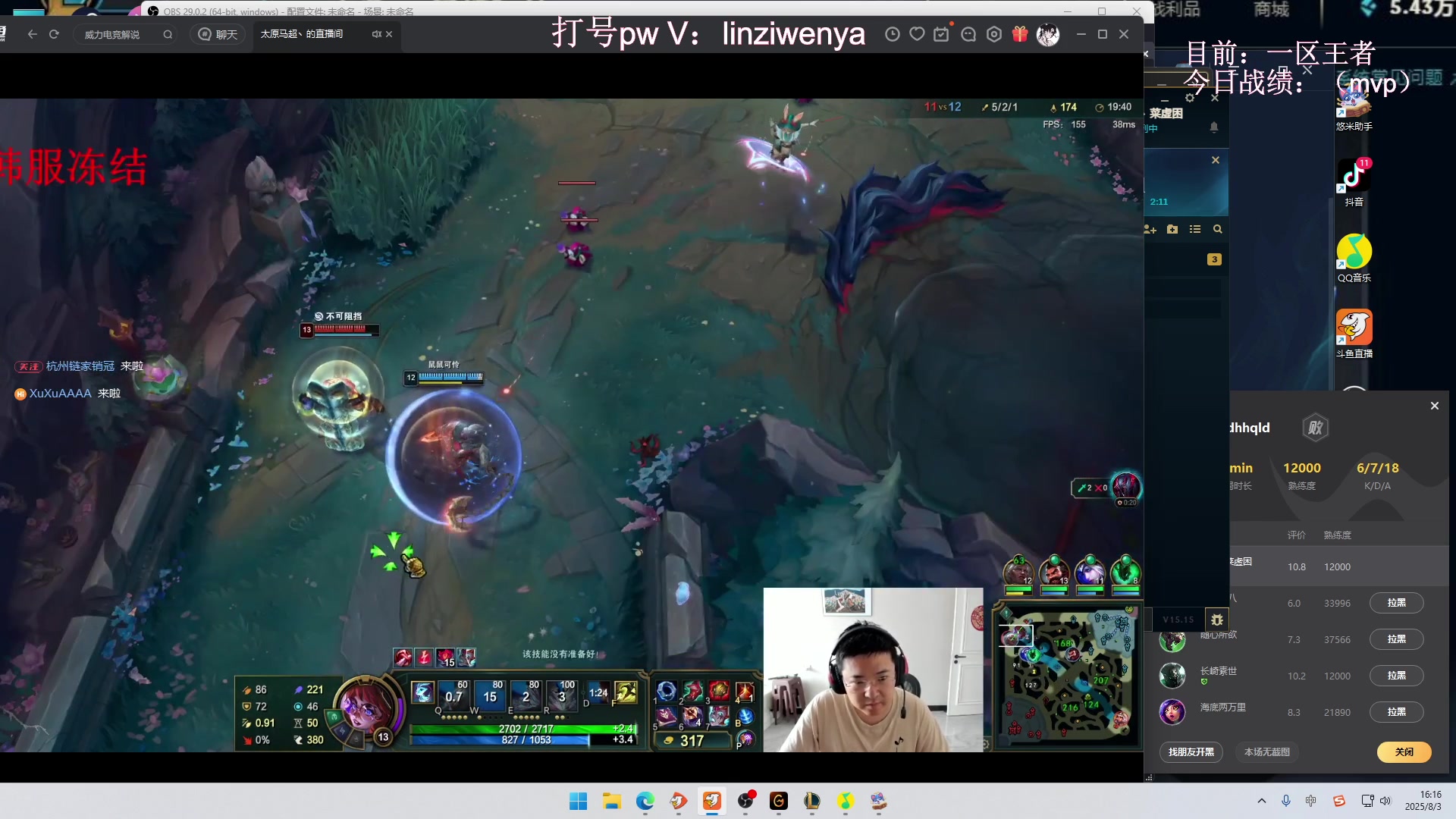The height and width of the screenshot is (819, 1456).
Task: Open the red gift box icon
Action: [1020, 34]
